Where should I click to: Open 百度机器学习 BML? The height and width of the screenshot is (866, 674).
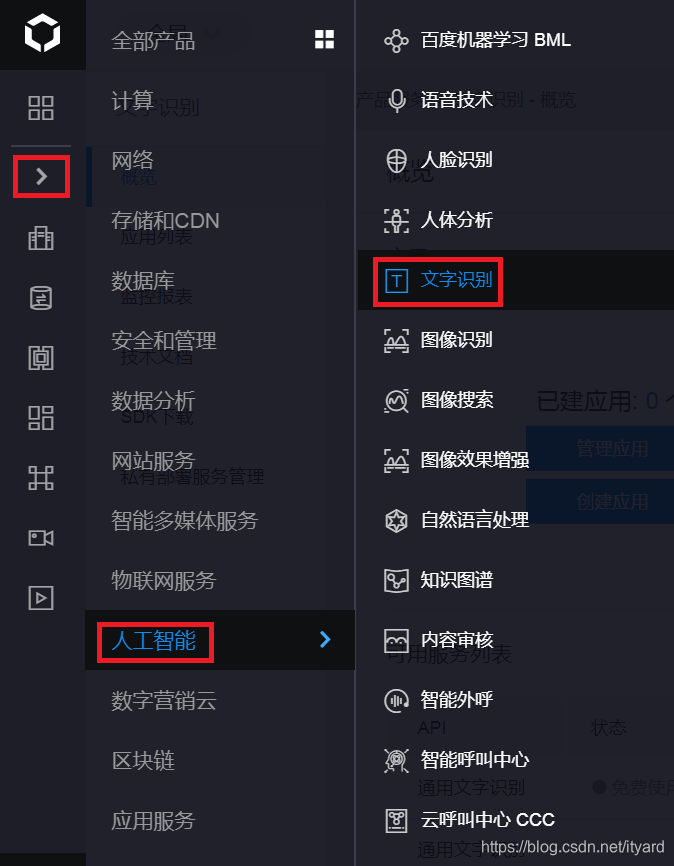click(x=496, y=40)
